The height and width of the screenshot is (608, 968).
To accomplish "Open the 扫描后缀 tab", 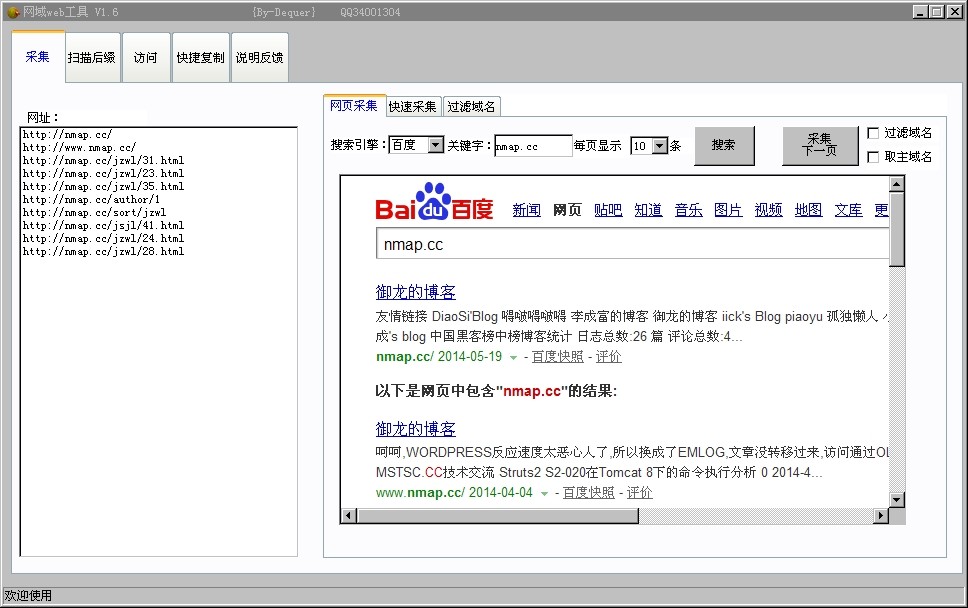I will 92,57.
